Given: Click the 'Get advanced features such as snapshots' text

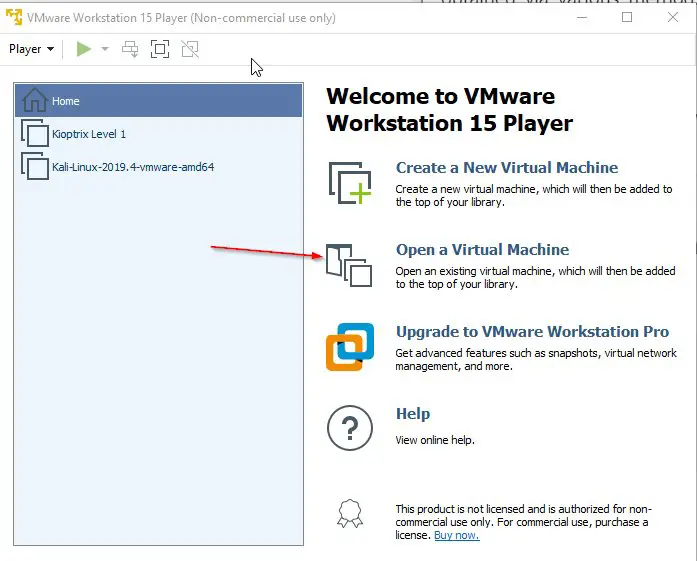Looking at the screenshot, I should click(536, 360).
